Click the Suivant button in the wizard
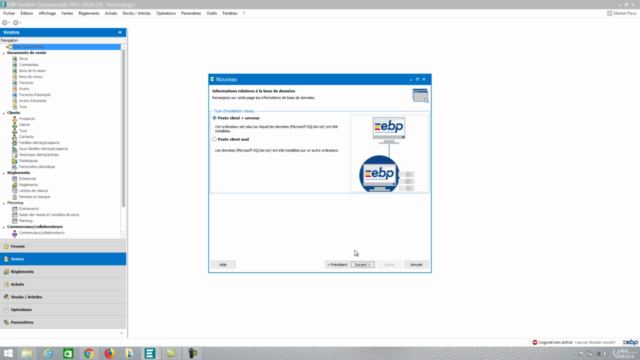Viewport: 640px width, 360px height. coord(362,265)
